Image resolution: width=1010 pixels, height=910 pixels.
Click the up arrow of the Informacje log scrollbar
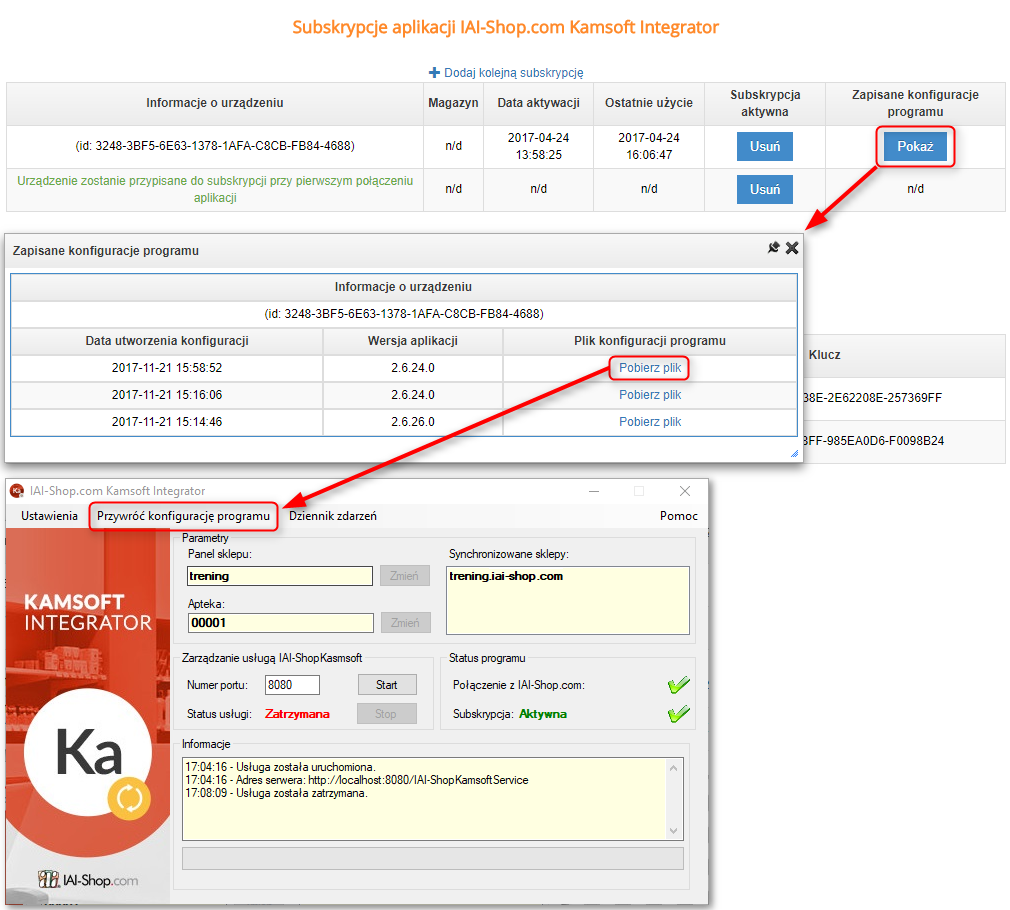[x=674, y=768]
